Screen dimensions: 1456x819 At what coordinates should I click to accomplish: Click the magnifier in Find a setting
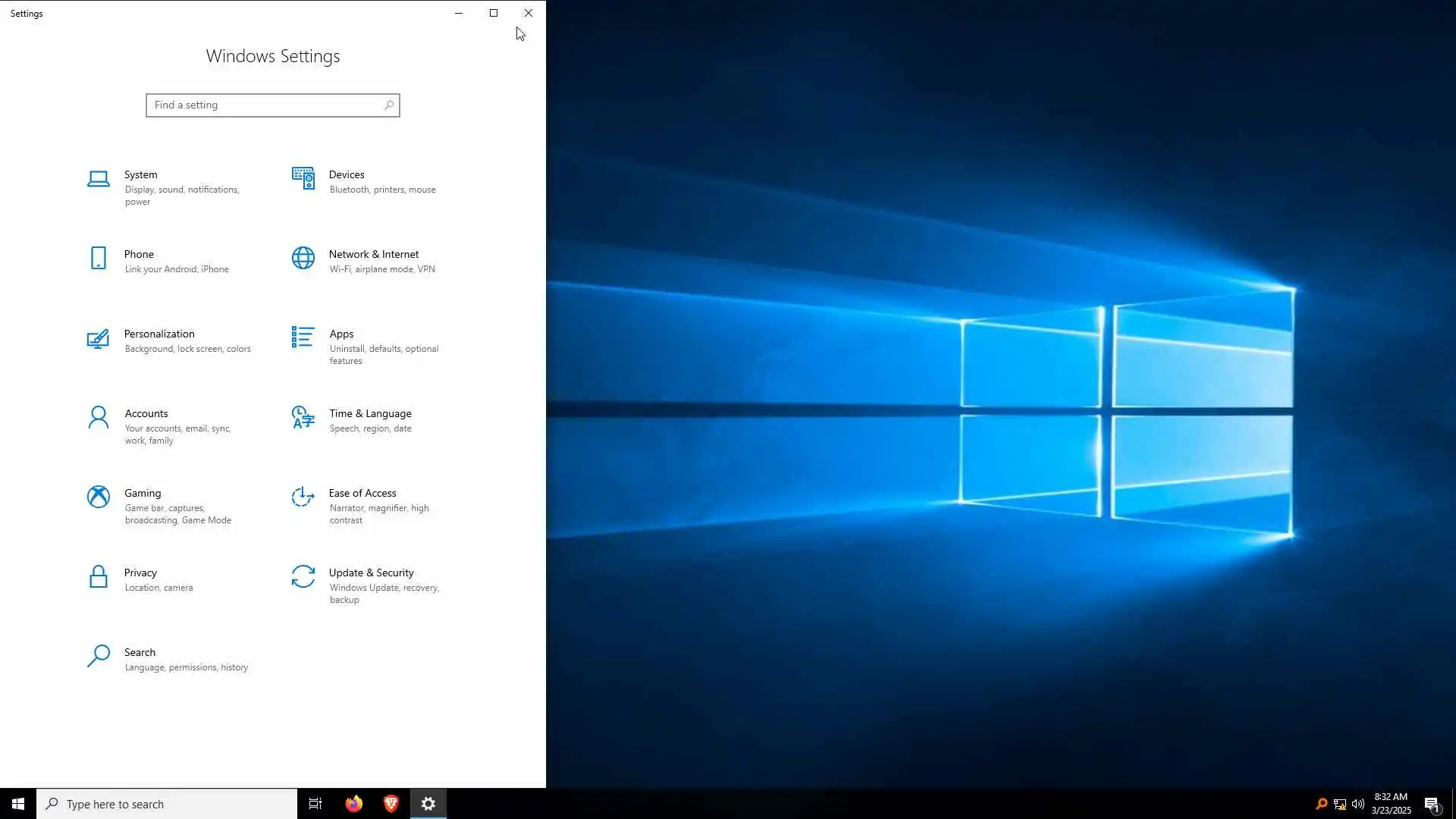pyautogui.click(x=389, y=105)
